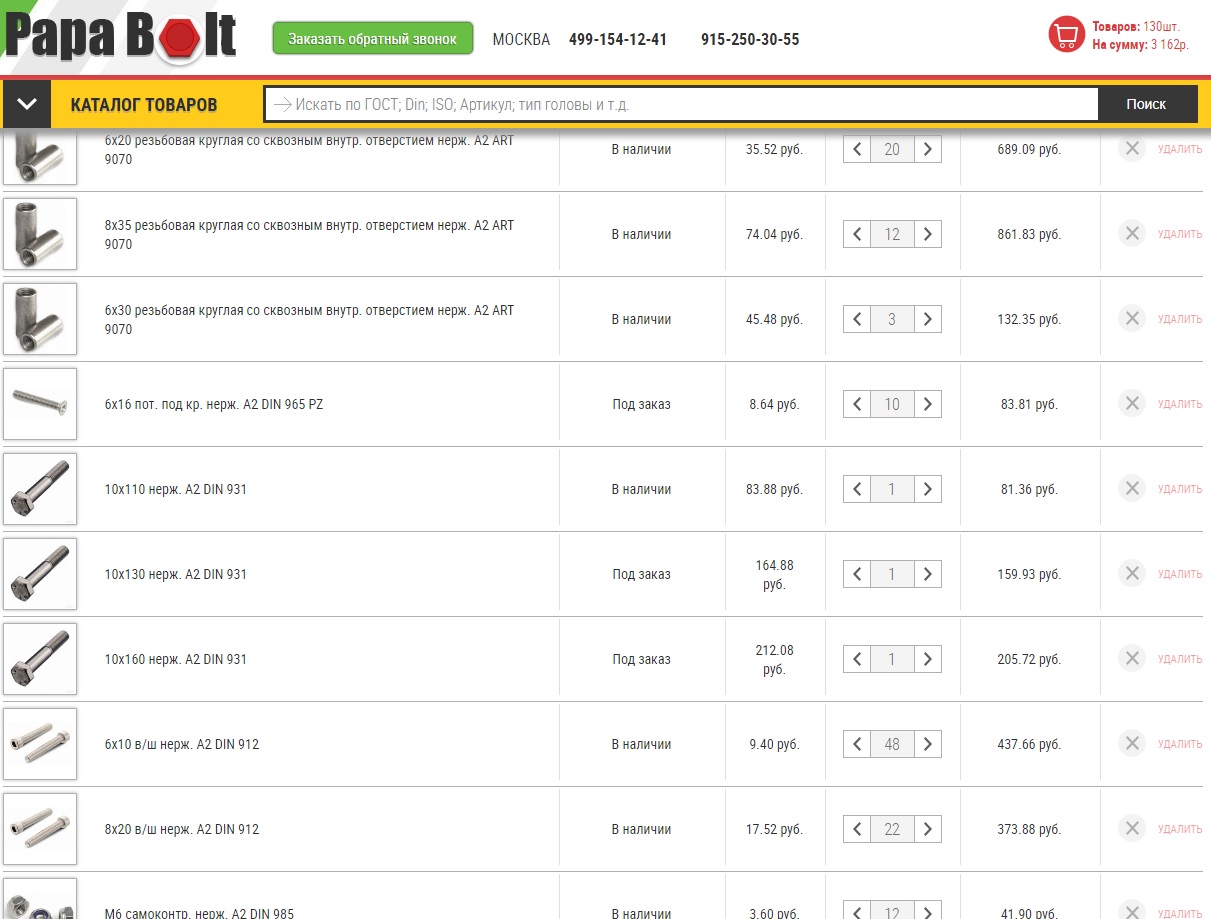Image resolution: width=1211 pixels, height=919 pixels.
Task: Remove 8x35 резьбовая круглая via X icon
Action: tap(1132, 234)
